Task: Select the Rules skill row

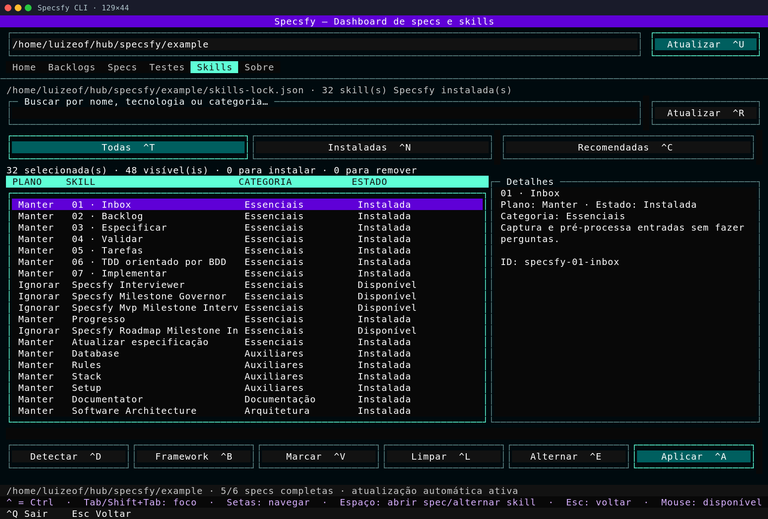Action: tap(247, 365)
